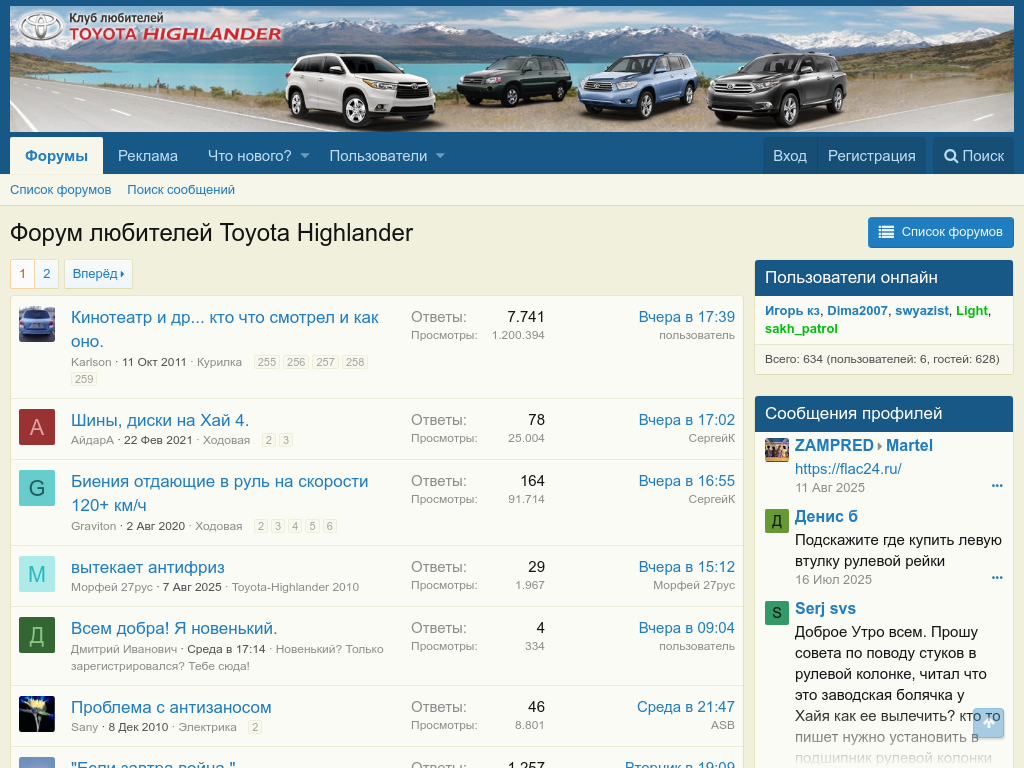Click the 'Вперёд' next page button
Image resolution: width=1024 pixels, height=768 pixels.
point(99,274)
